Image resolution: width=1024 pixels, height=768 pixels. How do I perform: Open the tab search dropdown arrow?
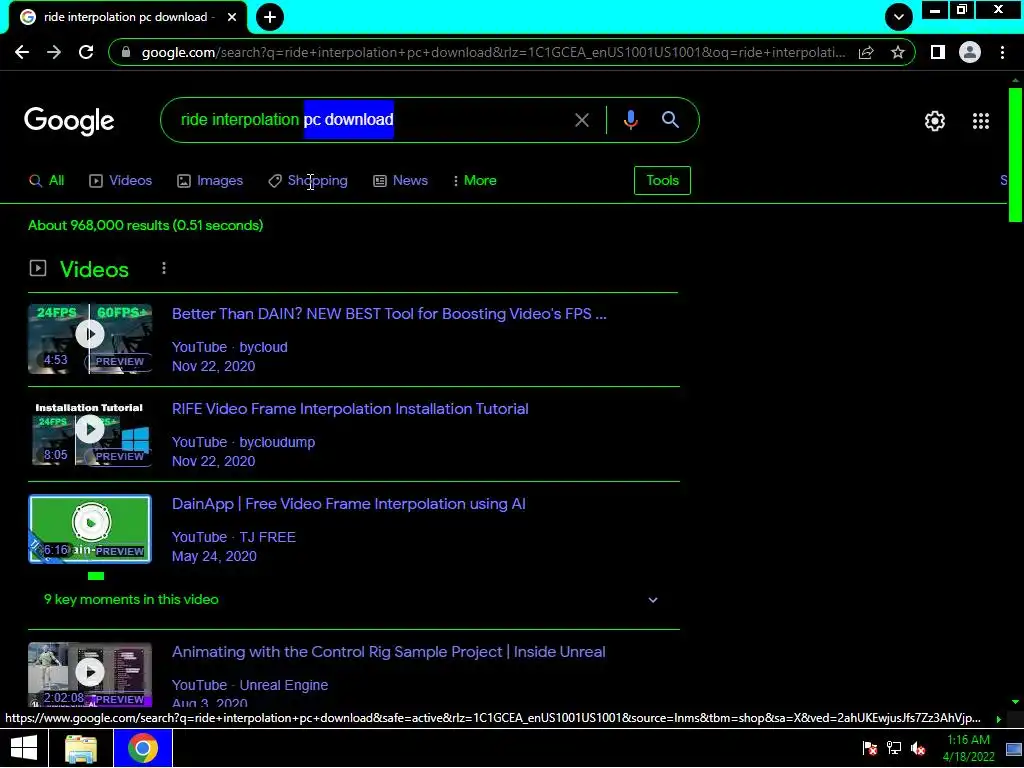tap(899, 17)
